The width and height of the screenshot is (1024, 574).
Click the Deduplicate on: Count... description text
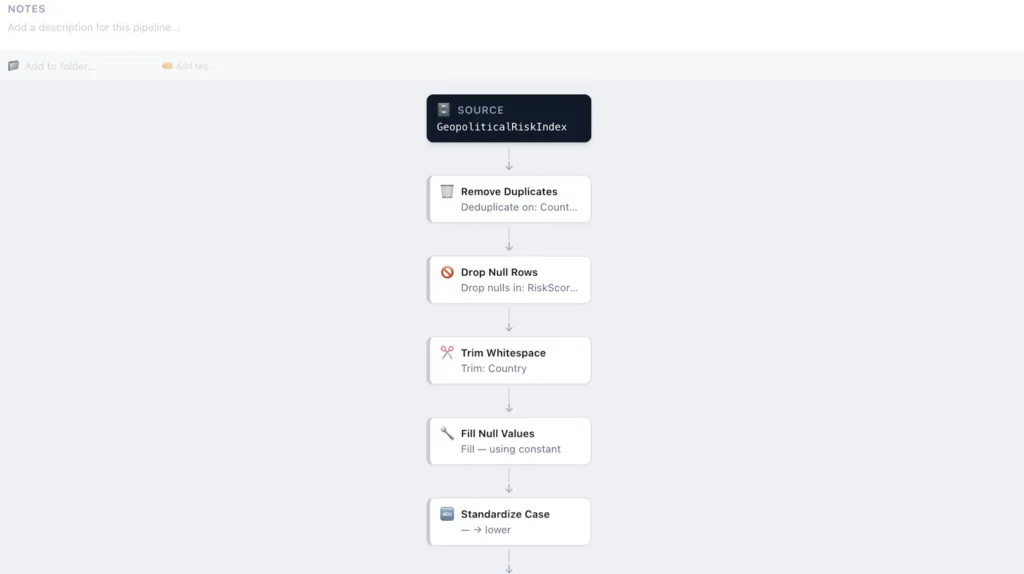point(519,208)
